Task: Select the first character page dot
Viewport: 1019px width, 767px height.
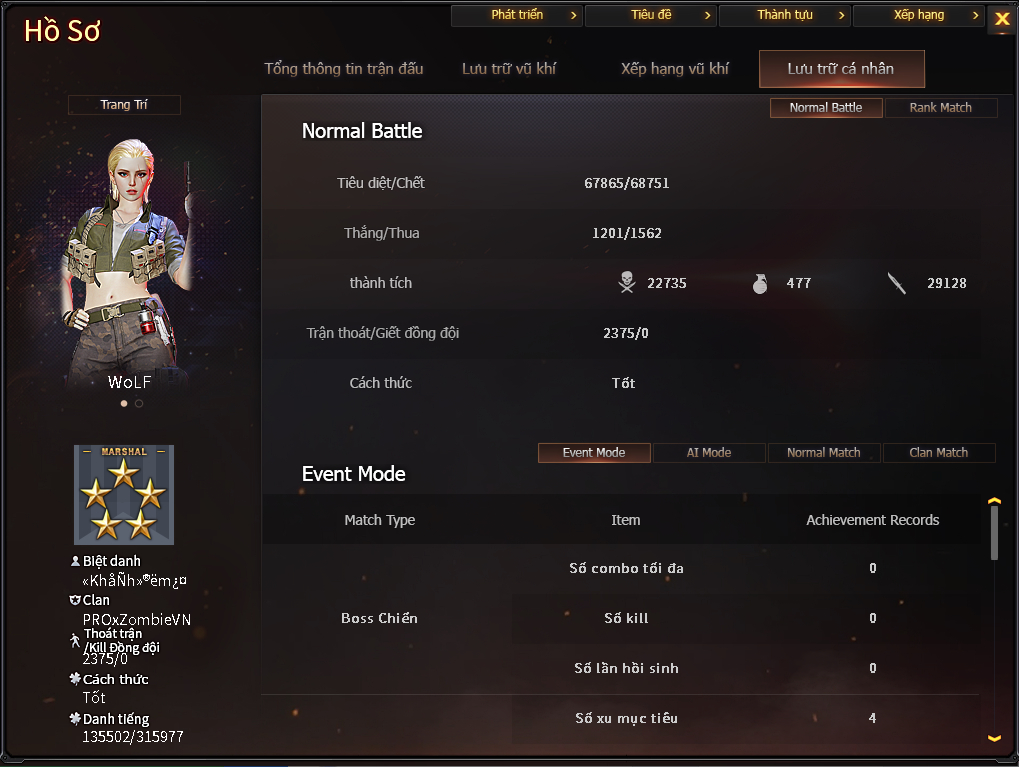Action: tap(124, 404)
